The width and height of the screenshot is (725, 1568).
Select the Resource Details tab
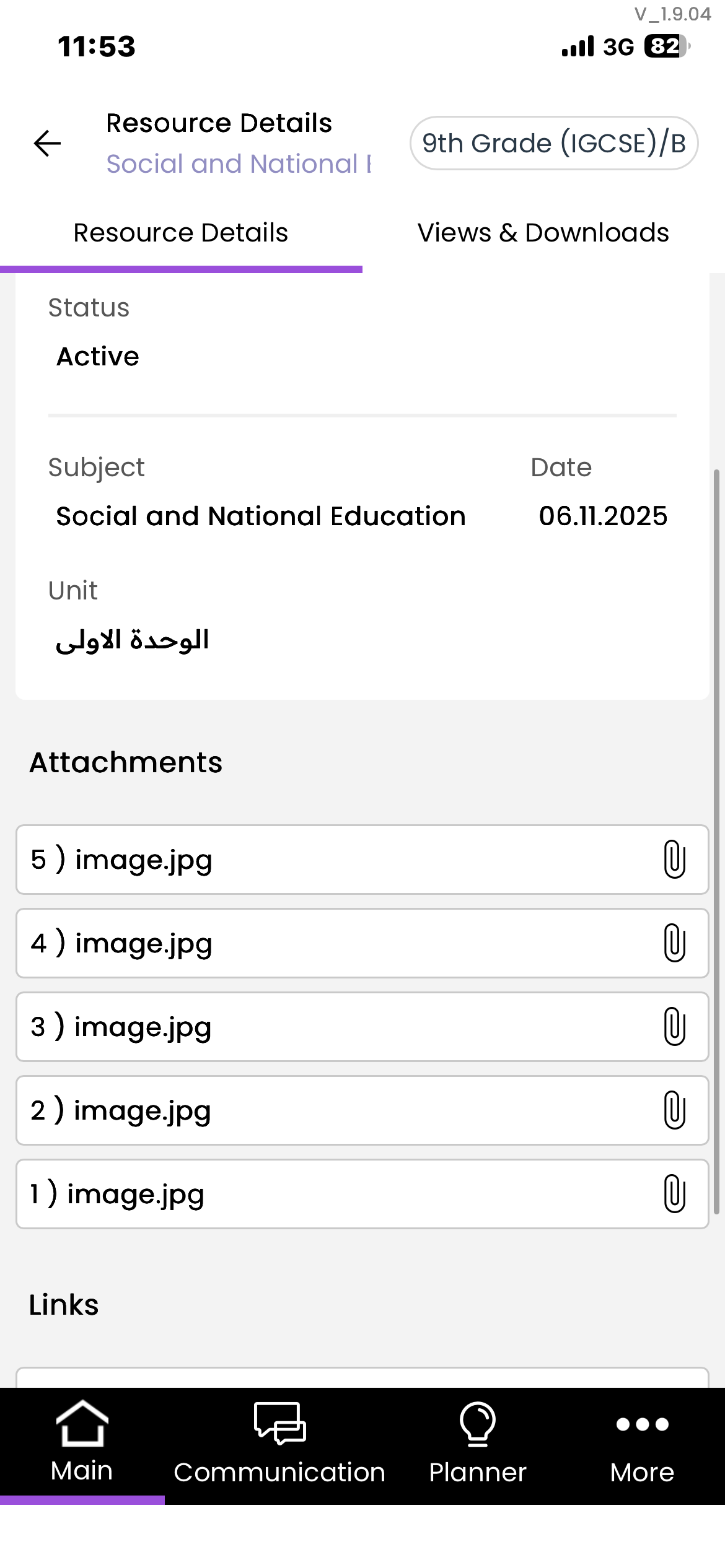(180, 233)
